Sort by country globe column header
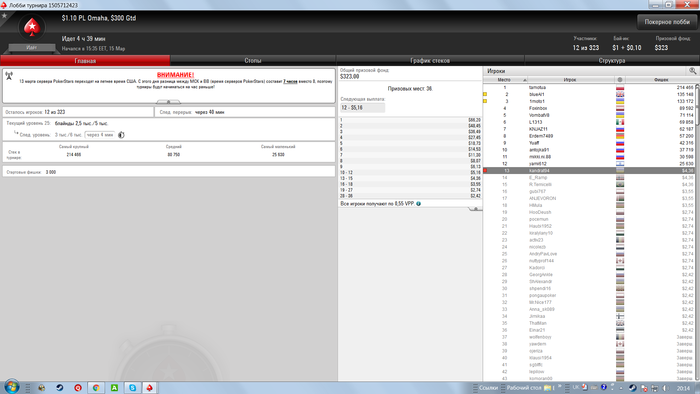The image size is (700, 394). pyautogui.click(x=620, y=79)
